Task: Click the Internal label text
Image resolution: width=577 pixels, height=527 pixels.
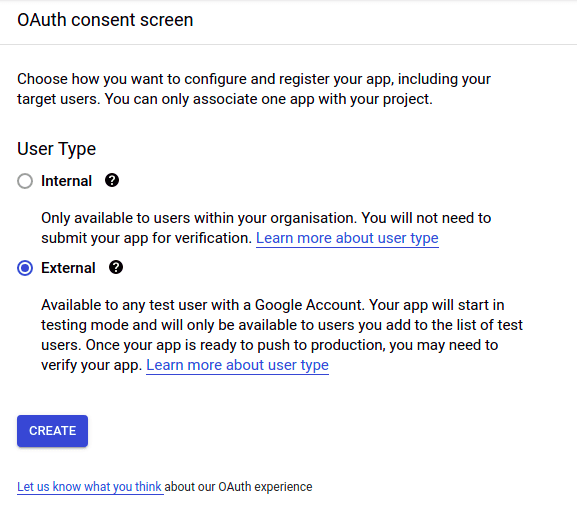Action: pos(66,181)
